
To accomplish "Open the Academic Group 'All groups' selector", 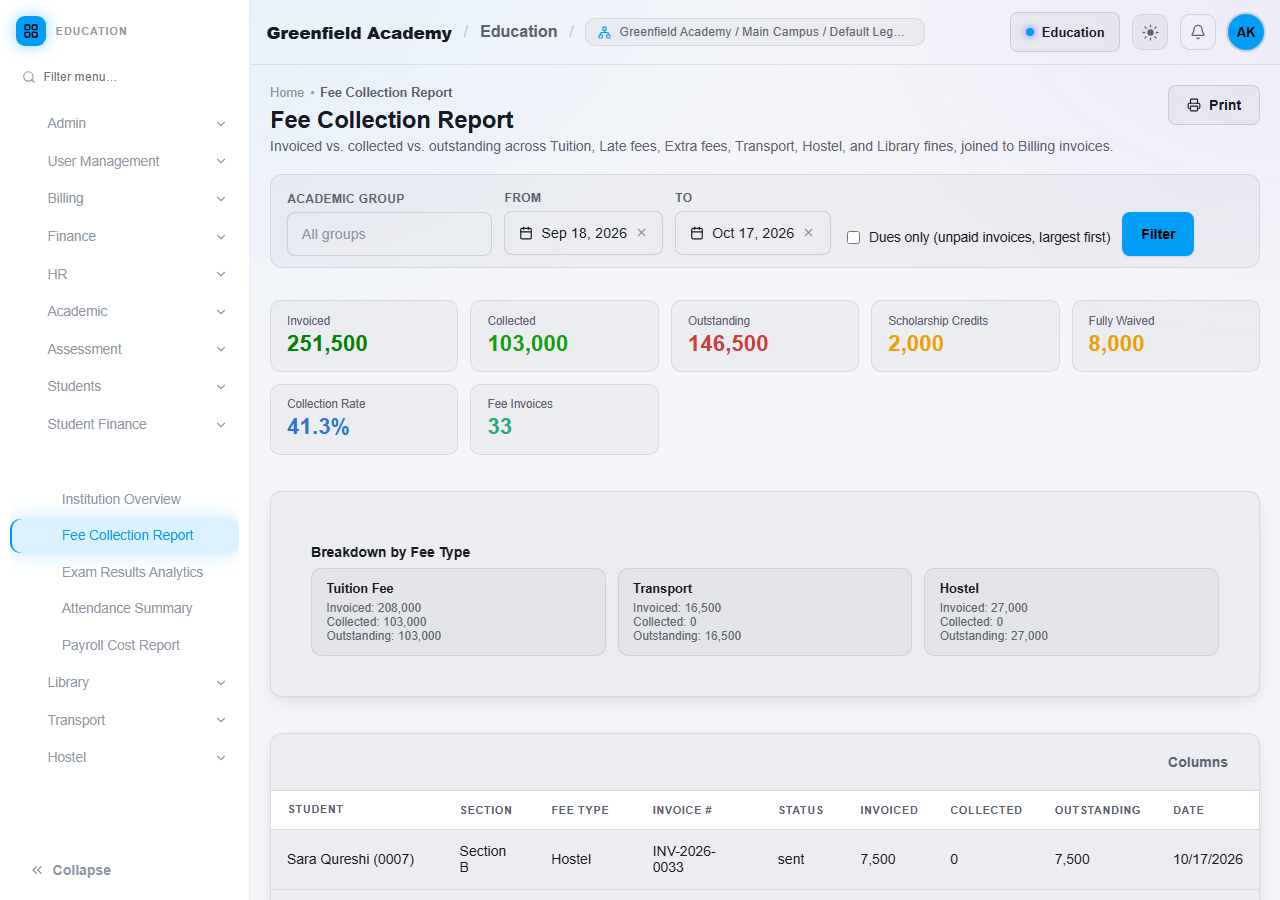I will pyautogui.click(x=389, y=234).
